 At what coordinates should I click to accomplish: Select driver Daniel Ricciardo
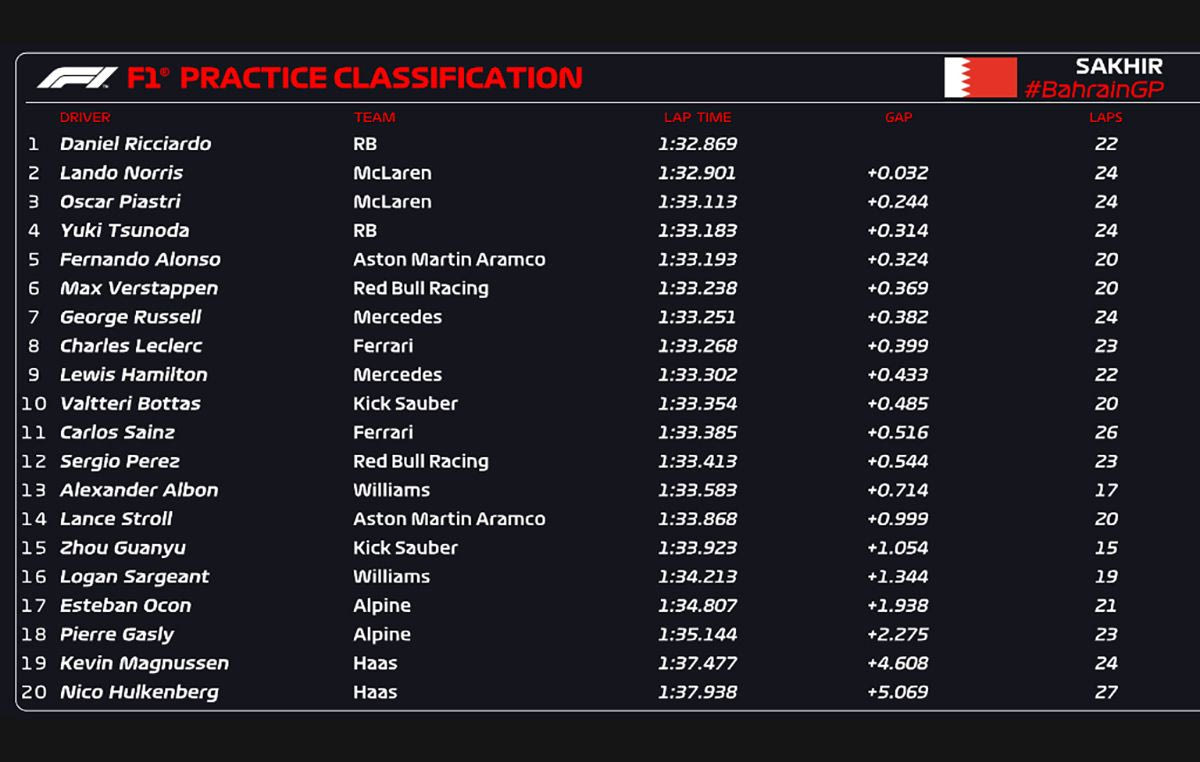pos(135,144)
